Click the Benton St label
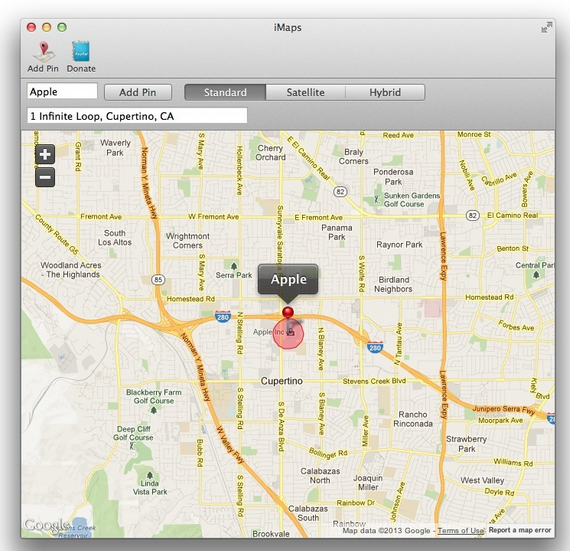 (513, 248)
